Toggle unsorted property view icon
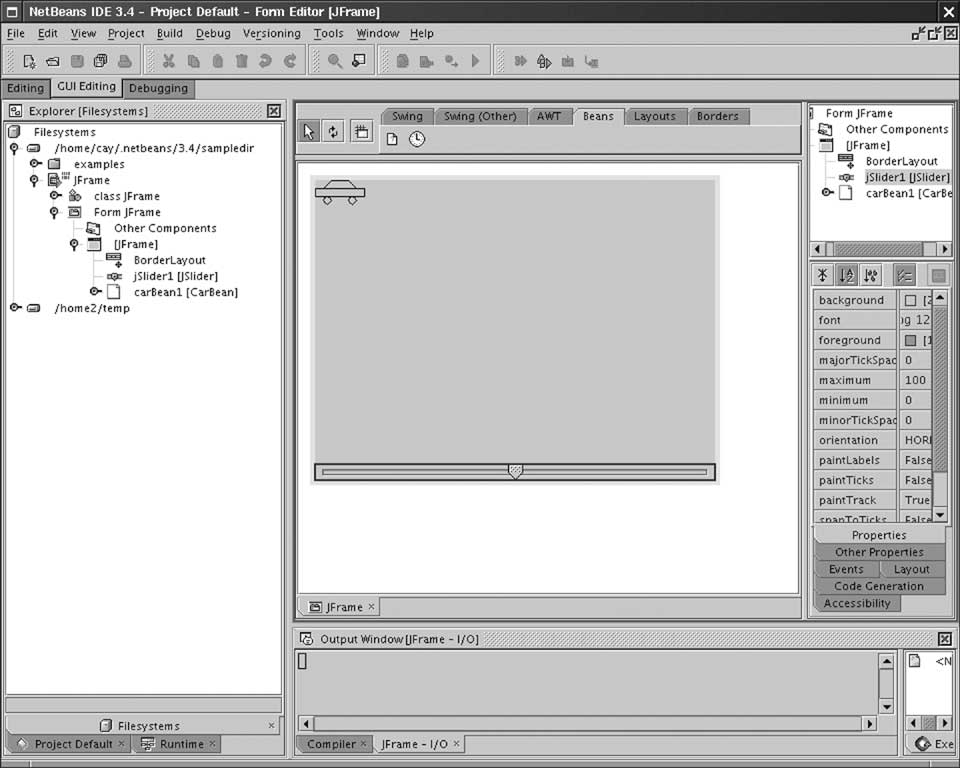The width and height of the screenshot is (960, 768). click(823, 276)
